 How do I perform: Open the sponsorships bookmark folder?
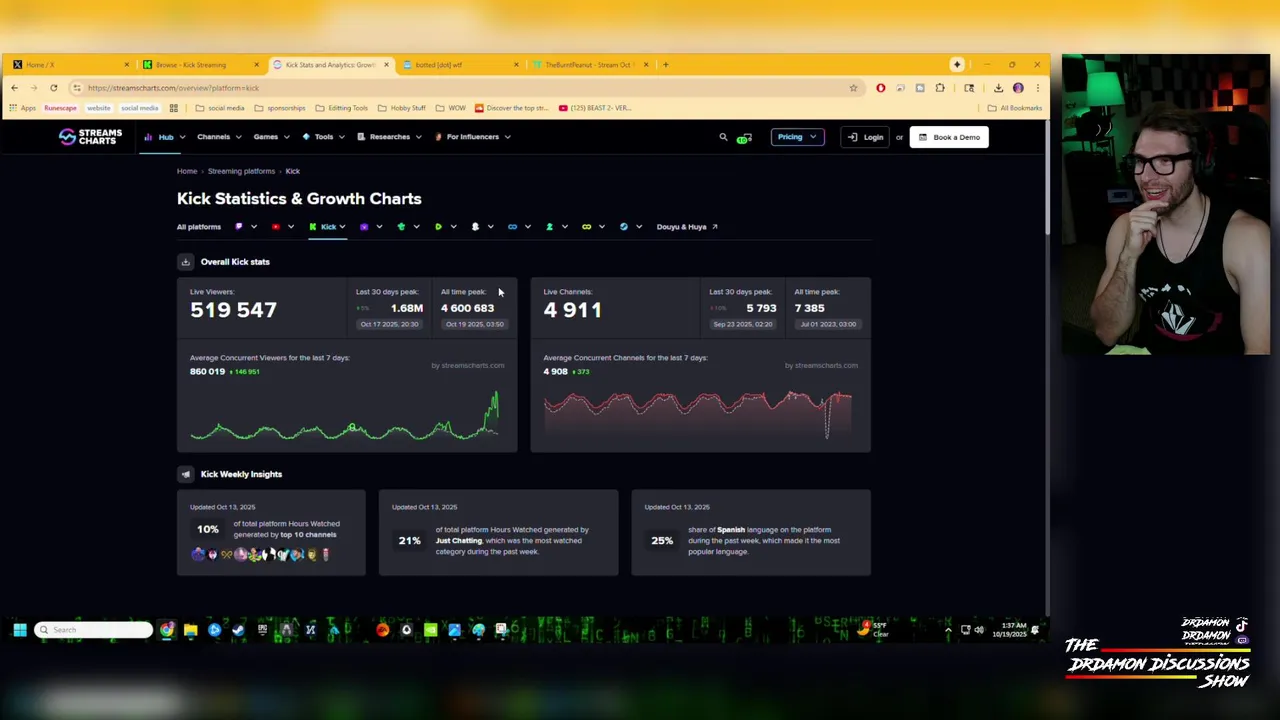coord(279,108)
